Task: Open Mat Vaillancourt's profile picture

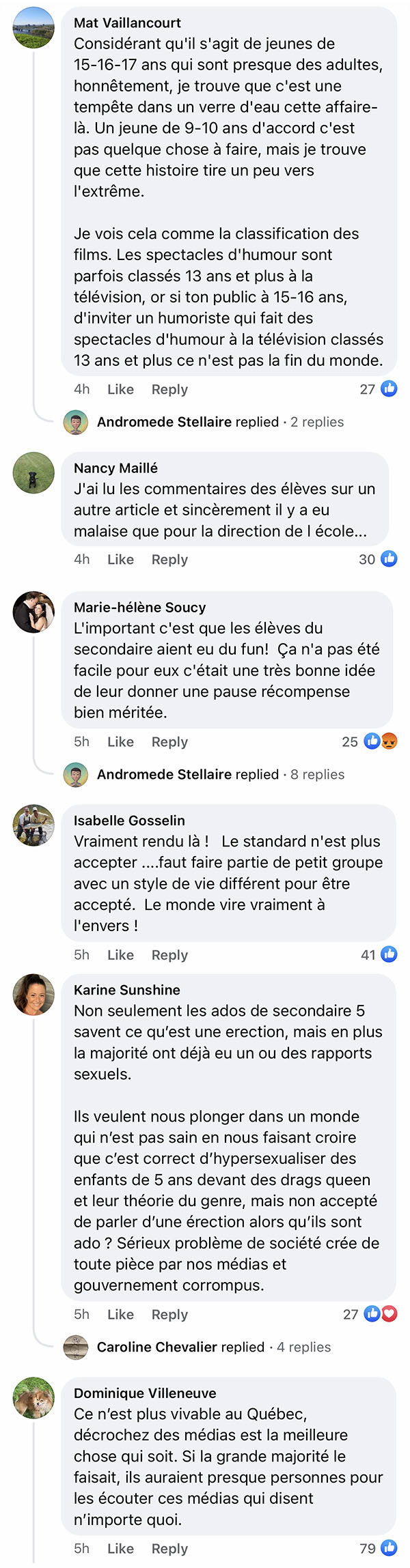Action: 33,28
